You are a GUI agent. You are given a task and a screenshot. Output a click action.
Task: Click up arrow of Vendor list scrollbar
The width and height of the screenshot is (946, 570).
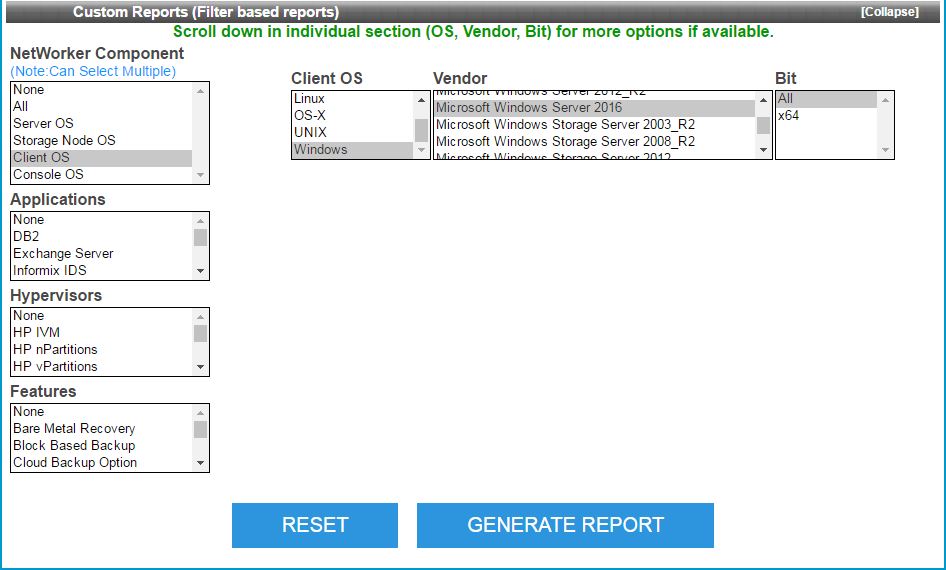coord(763,100)
